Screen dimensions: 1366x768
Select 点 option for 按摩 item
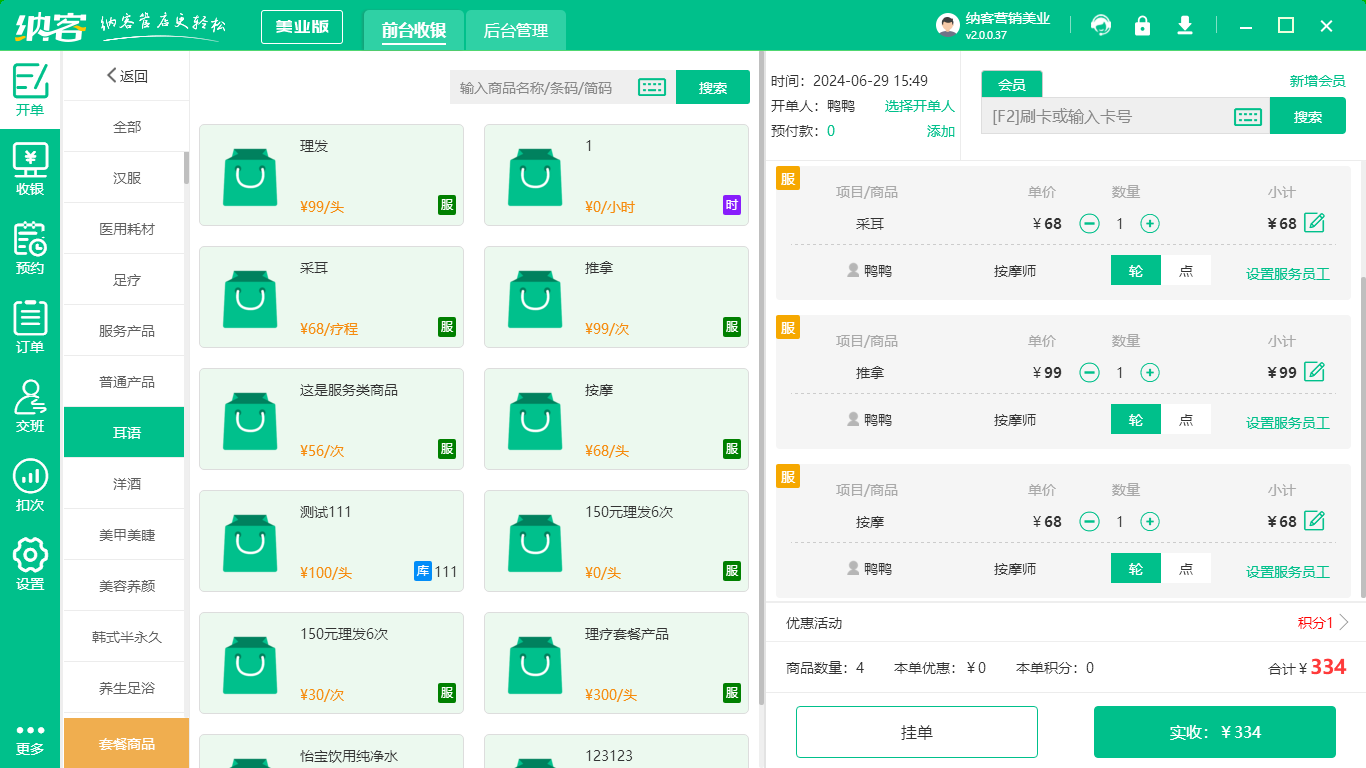coord(1186,569)
